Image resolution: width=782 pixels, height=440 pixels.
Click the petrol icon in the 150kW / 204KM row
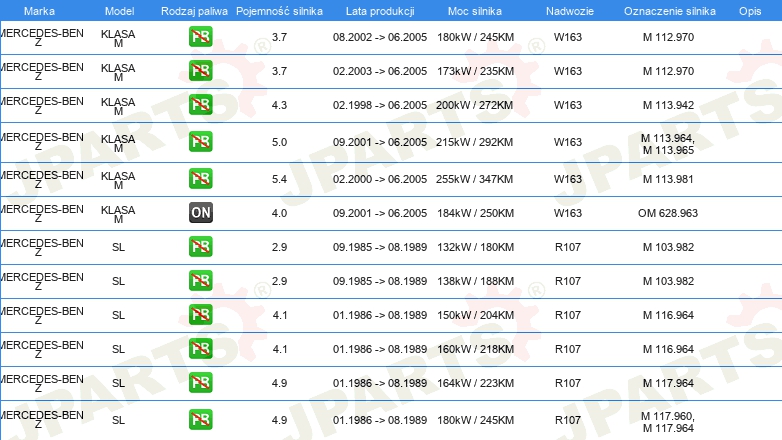click(x=200, y=314)
